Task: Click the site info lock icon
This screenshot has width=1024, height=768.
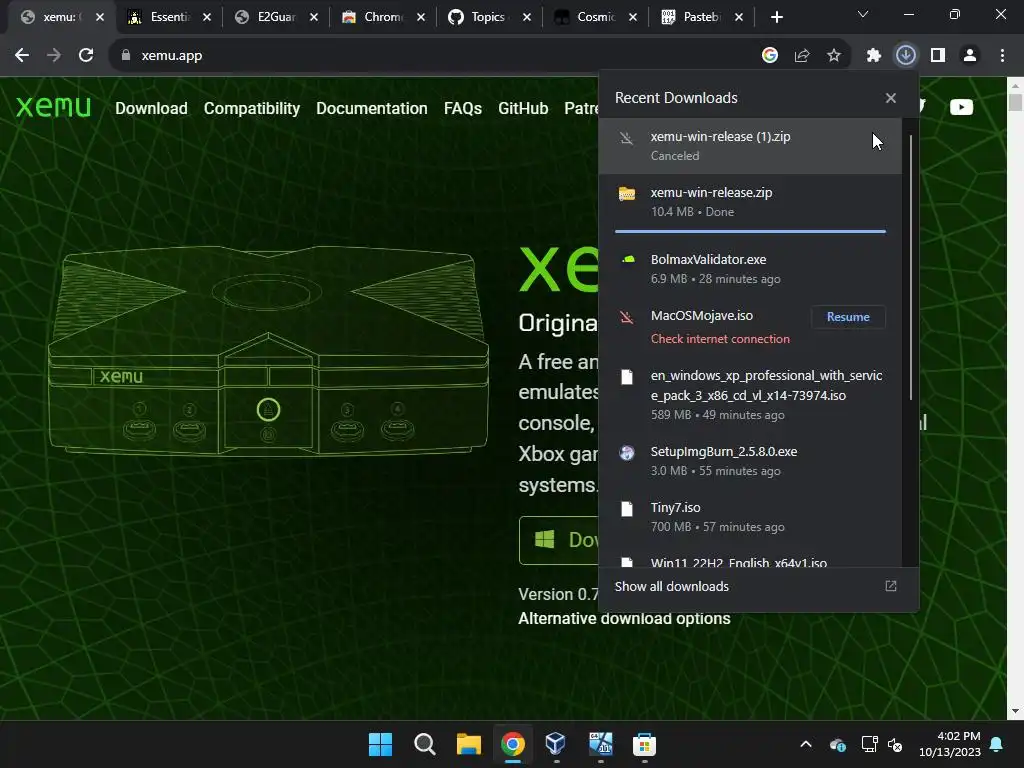Action: point(125,56)
